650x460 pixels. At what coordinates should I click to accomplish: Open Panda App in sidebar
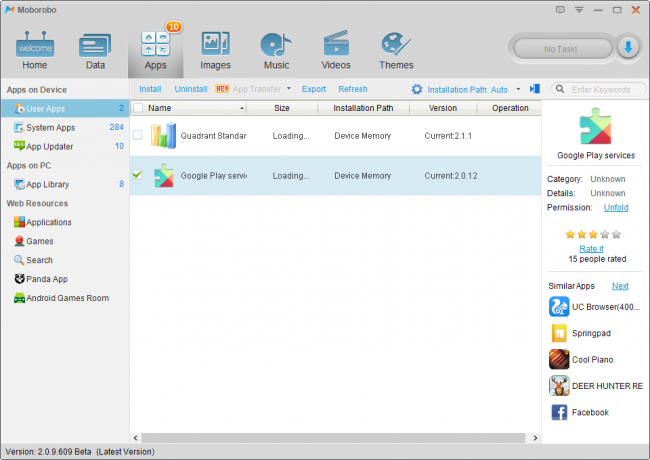[41, 279]
